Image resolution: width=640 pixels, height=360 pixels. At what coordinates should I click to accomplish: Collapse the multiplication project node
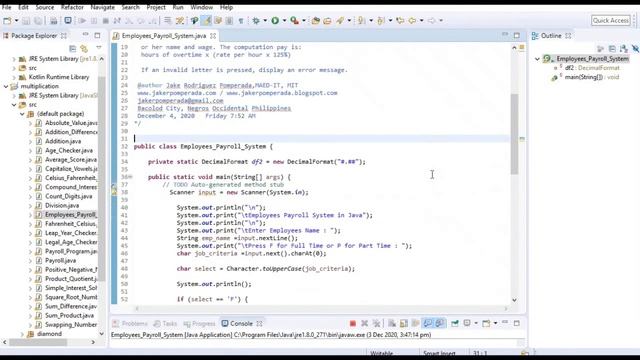coord(6,86)
